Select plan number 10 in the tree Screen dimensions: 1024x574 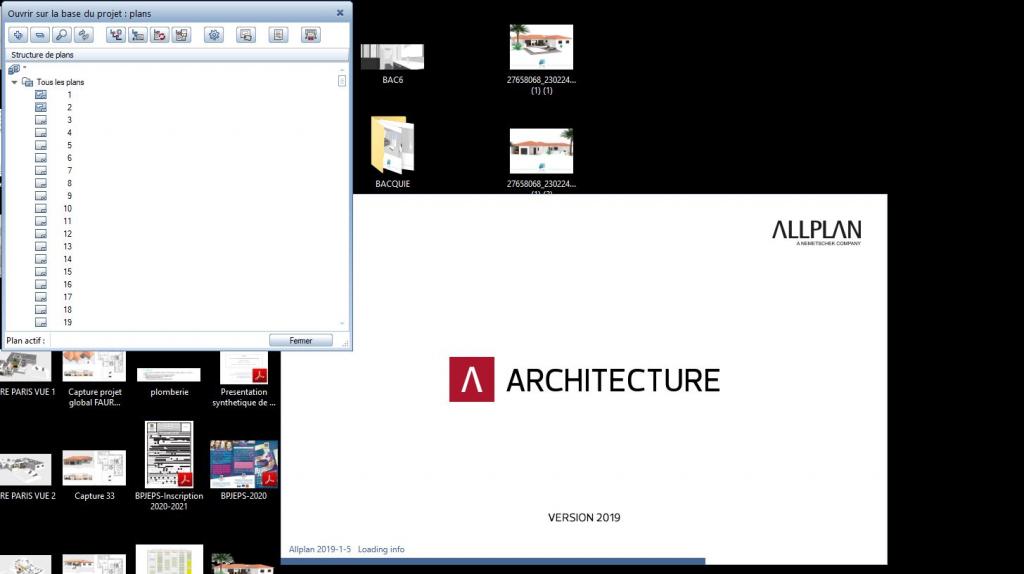[67, 208]
